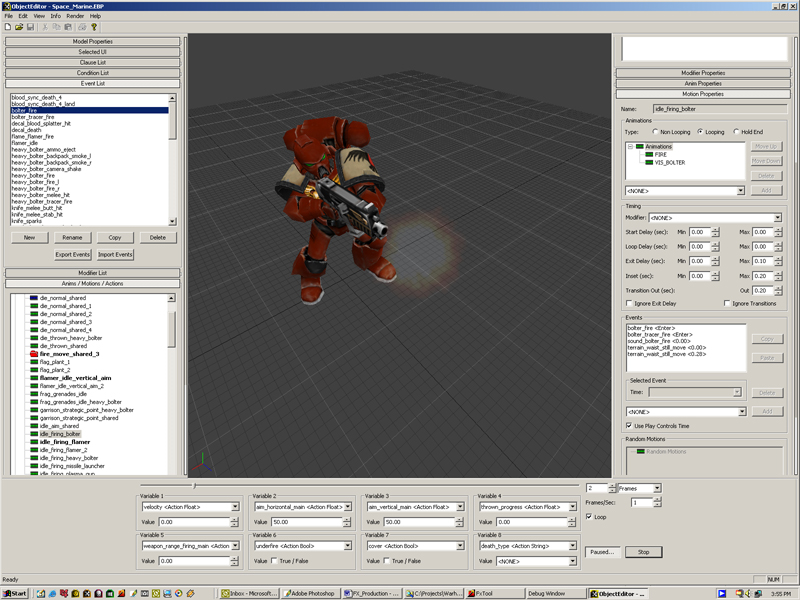800x600 pixels.
Task: Select blood_sync_death_4 in the event list
Action: 37,98
